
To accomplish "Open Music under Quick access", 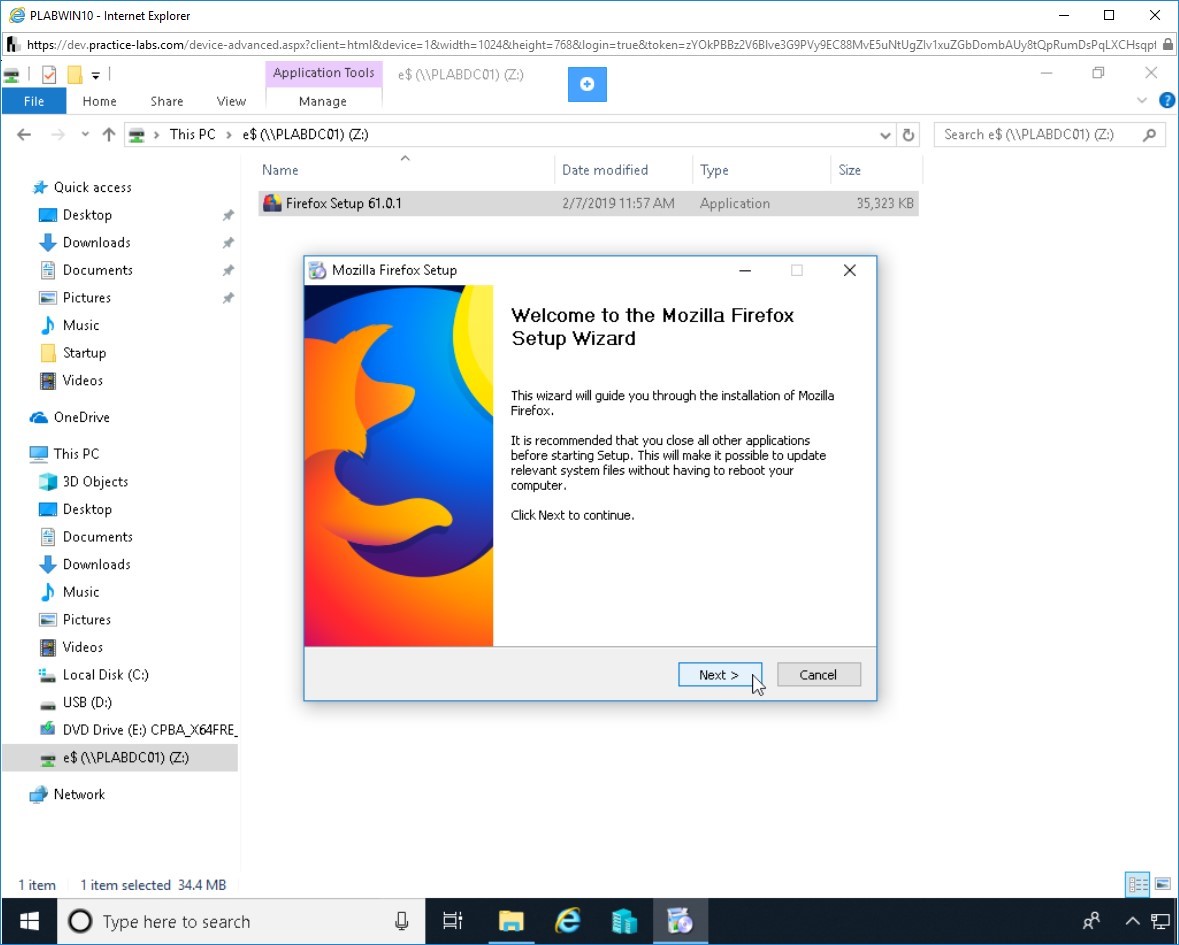I will click(80, 325).
